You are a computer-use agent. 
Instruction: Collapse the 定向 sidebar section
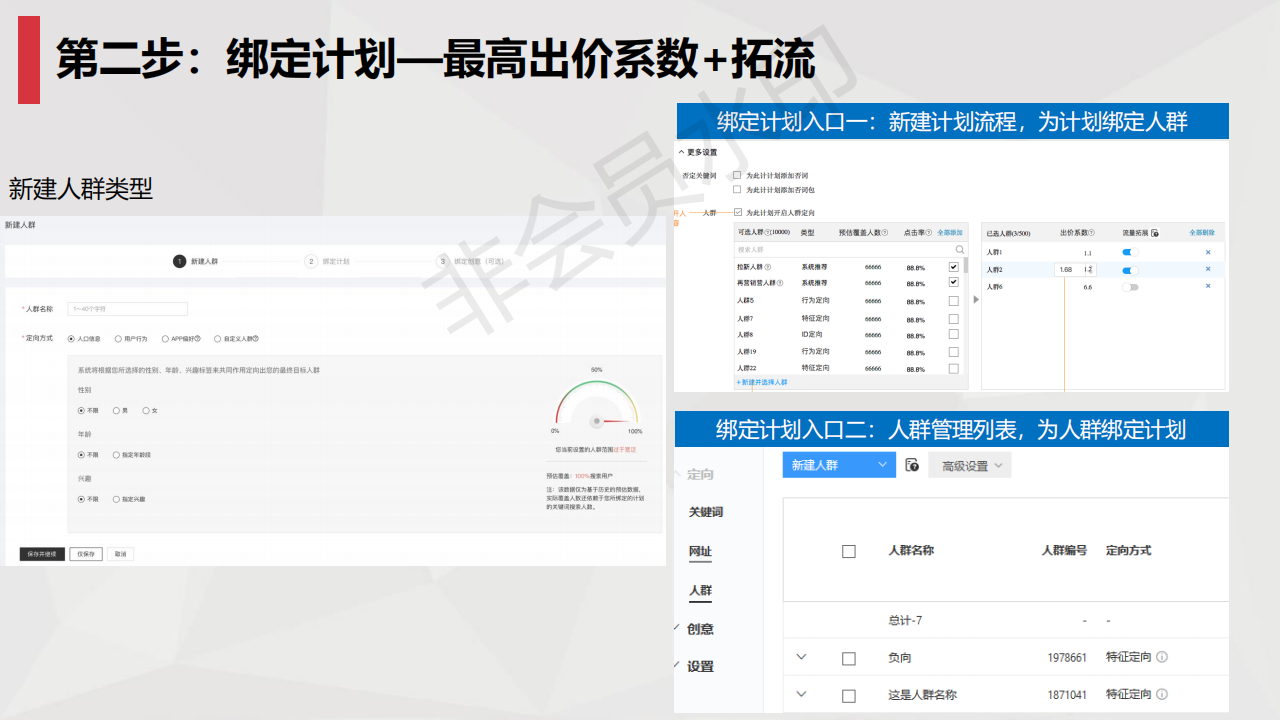click(677, 473)
